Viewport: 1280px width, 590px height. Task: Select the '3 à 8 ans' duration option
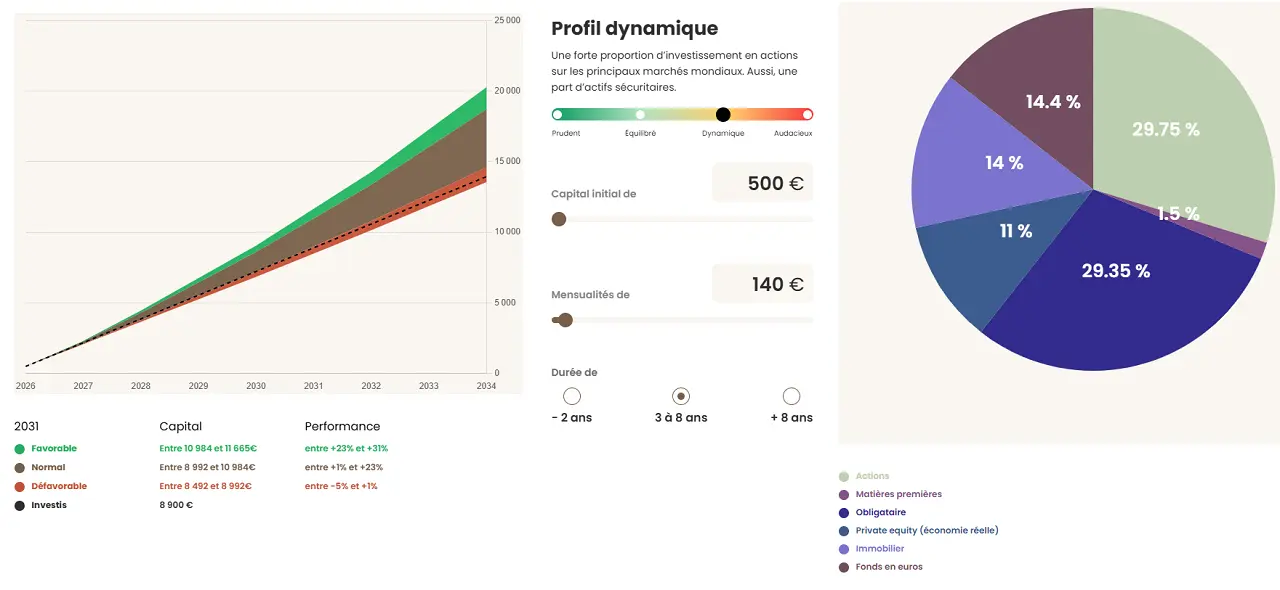tap(681, 396)
